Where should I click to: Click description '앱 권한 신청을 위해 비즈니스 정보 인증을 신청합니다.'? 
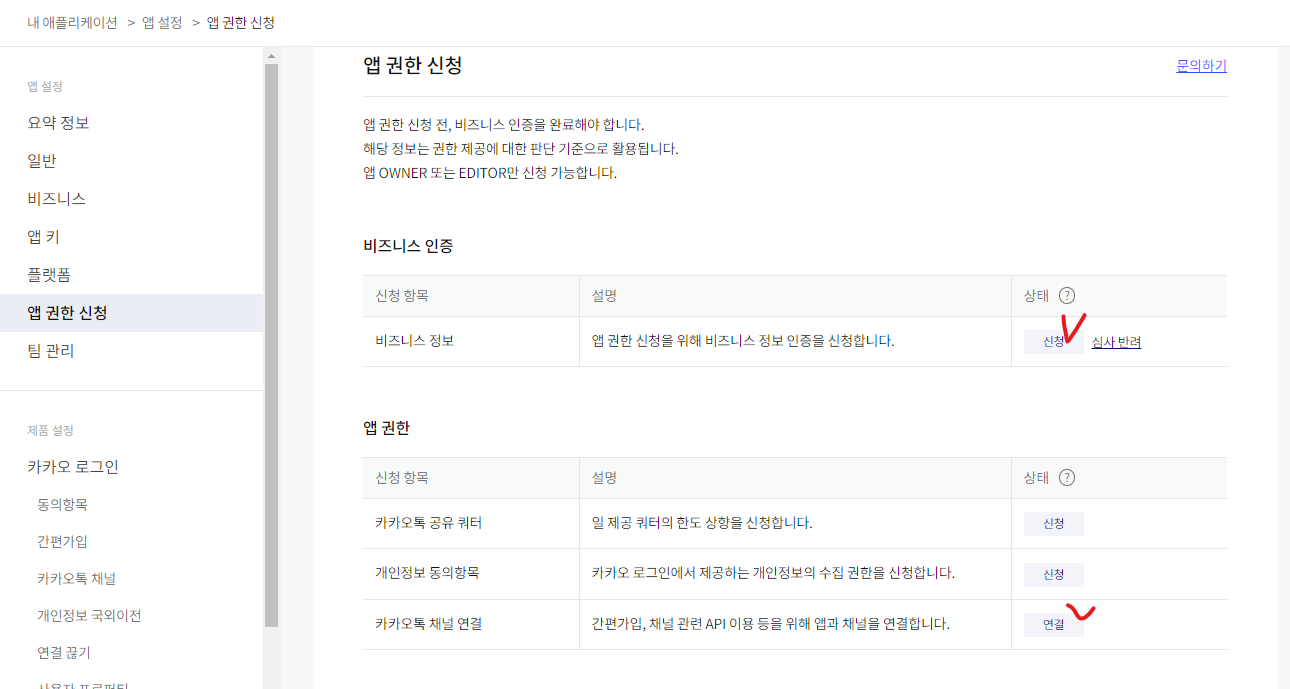743,341
